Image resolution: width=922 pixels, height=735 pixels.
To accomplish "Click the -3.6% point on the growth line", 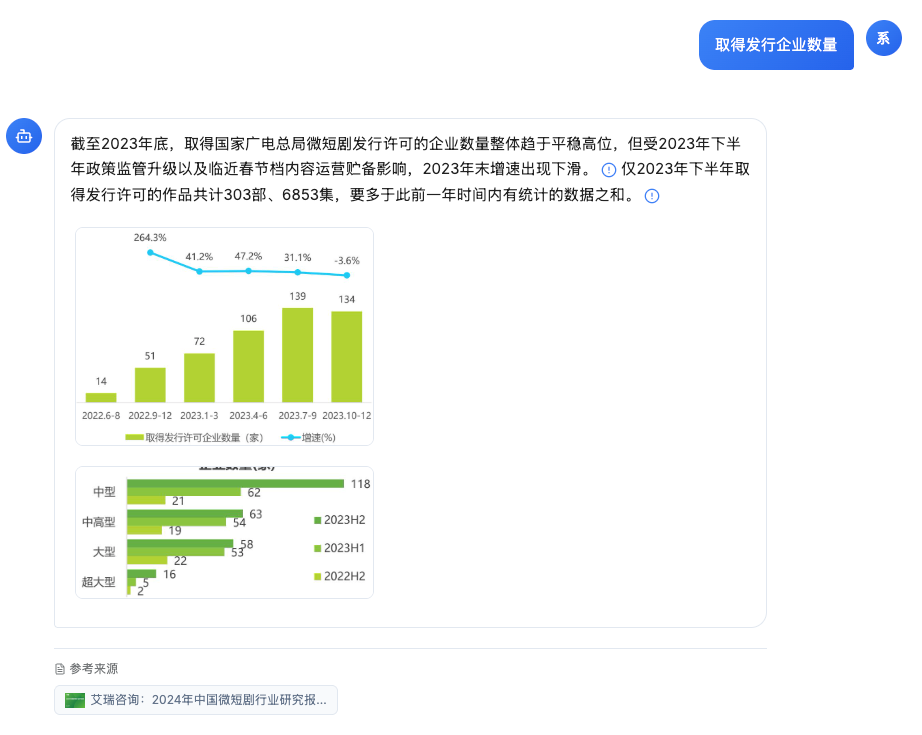I will pos(347,275).
